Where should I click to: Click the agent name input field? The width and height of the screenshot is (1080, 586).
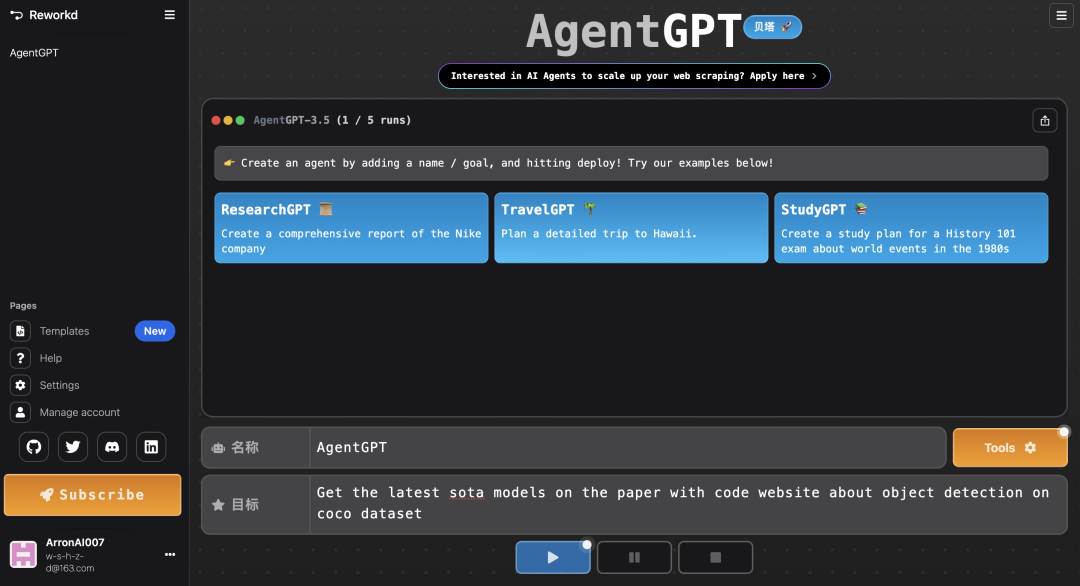pyautogui.click(x=627, y=448)
